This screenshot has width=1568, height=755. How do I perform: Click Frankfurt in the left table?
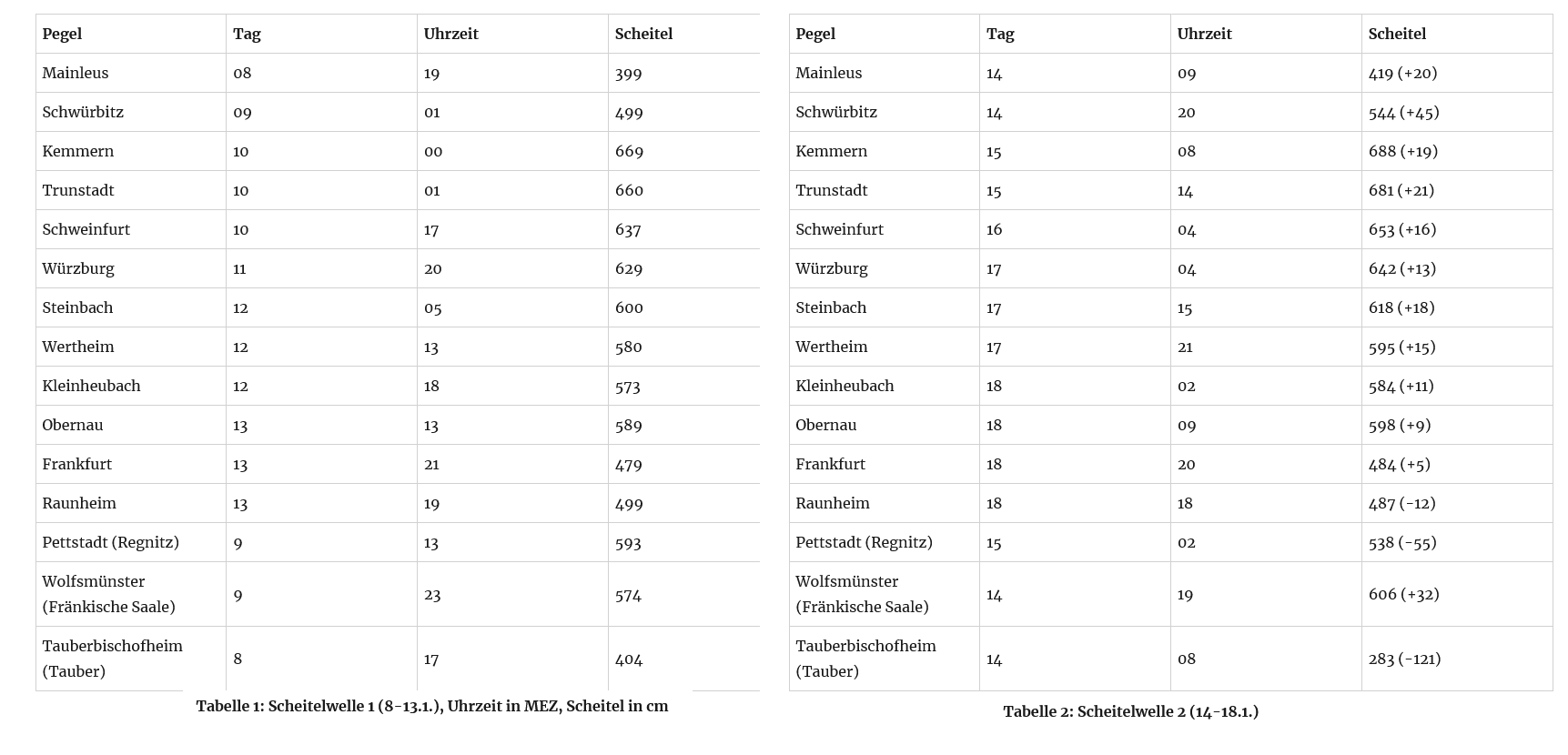tap(76, 464)
